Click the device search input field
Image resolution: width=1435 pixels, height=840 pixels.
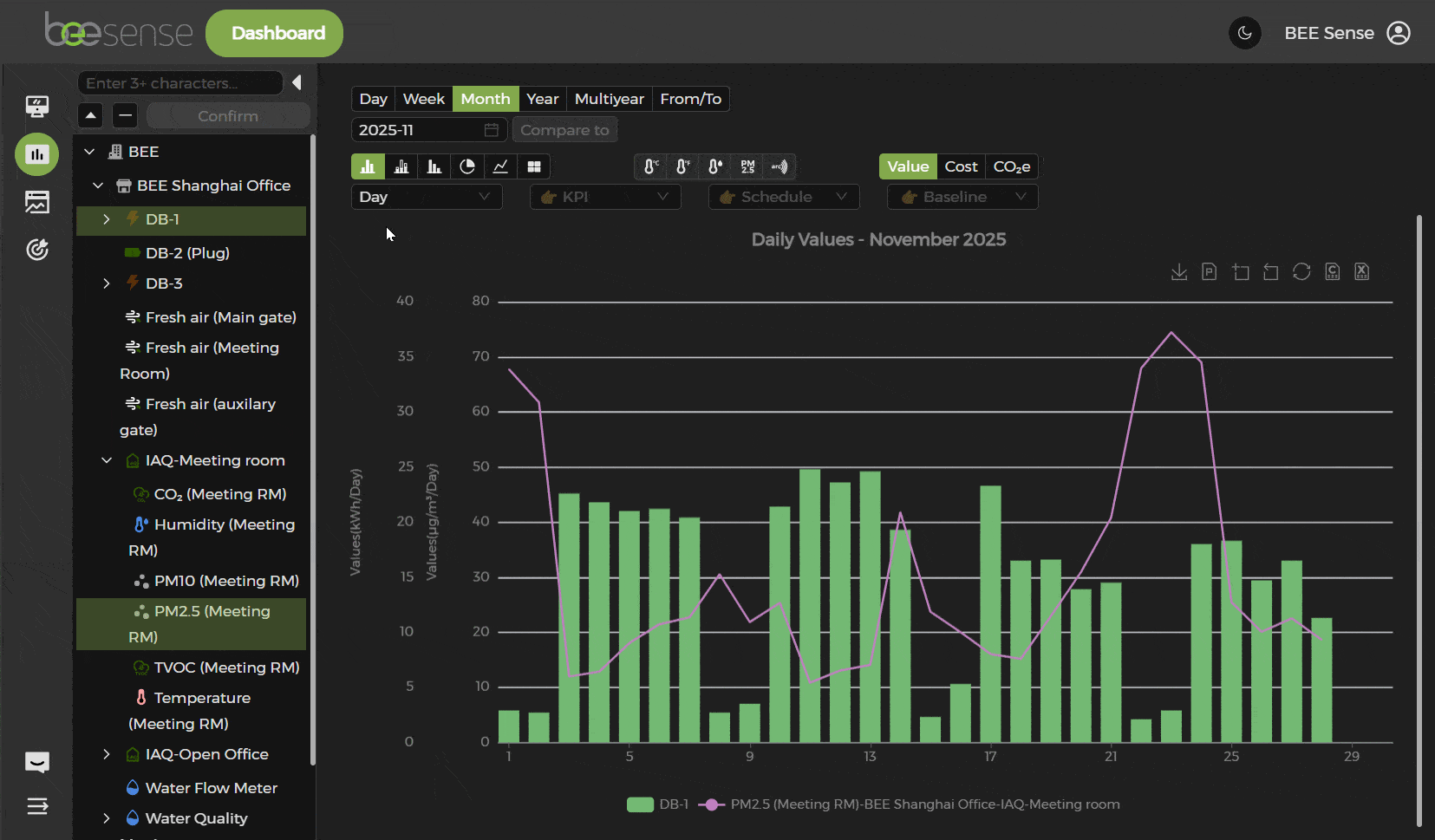[180, 83]
